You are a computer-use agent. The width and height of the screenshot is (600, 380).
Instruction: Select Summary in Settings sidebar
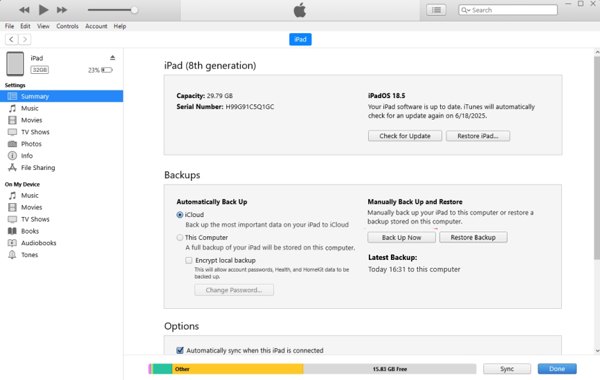coord(62,96)
